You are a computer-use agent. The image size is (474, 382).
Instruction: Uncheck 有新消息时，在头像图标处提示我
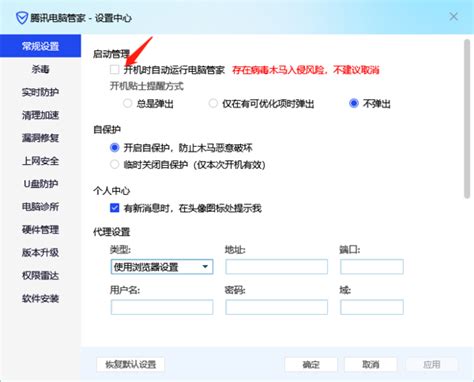114,208
